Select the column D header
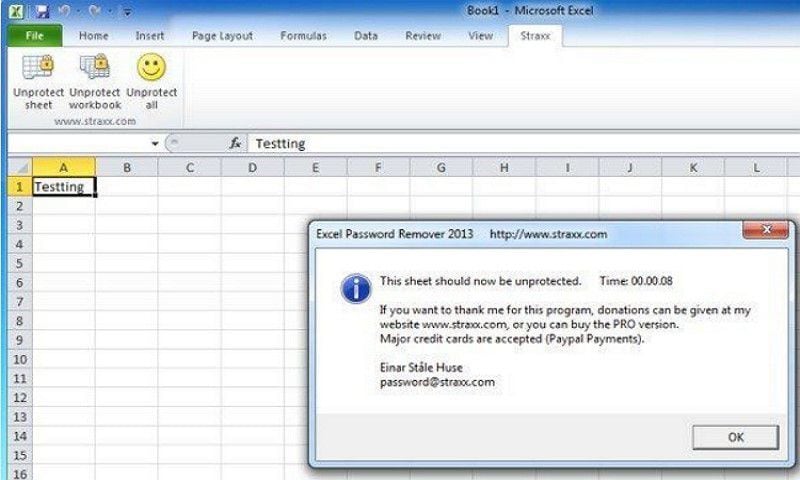Image resolution: width=800 pixels, height=480 pixels. [252, 167]
